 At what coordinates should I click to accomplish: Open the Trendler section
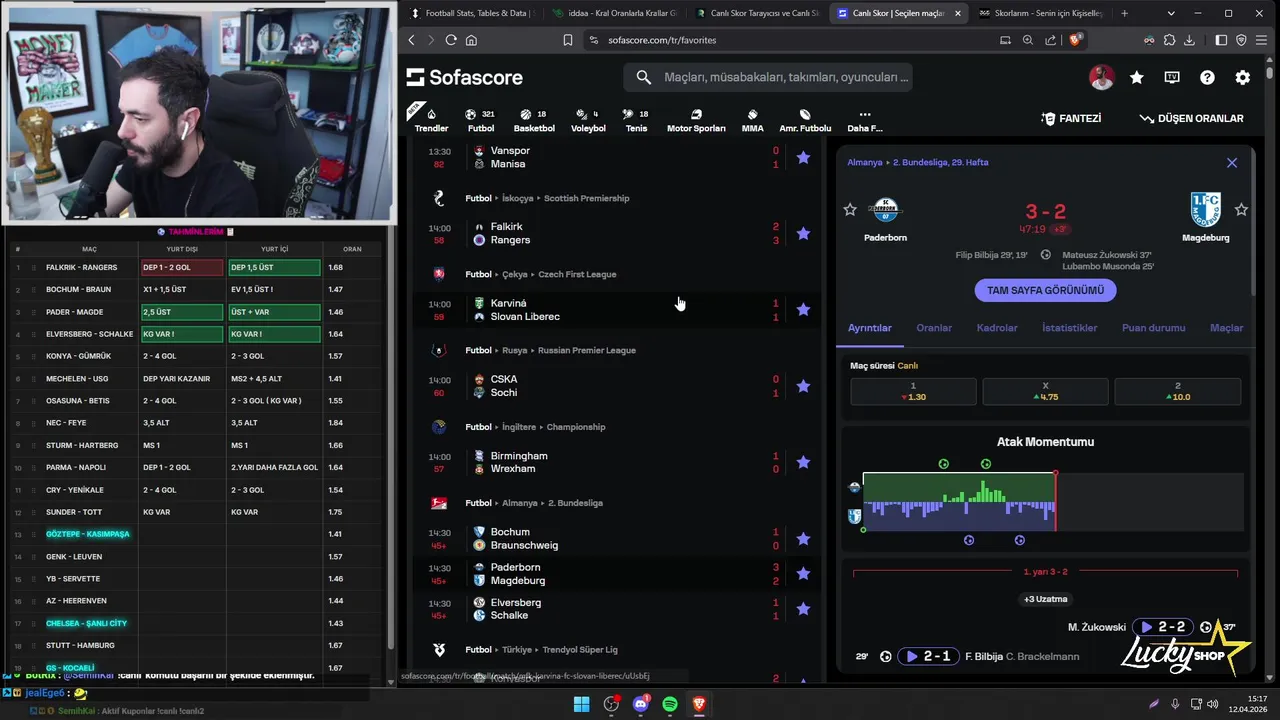pos(431,120)
